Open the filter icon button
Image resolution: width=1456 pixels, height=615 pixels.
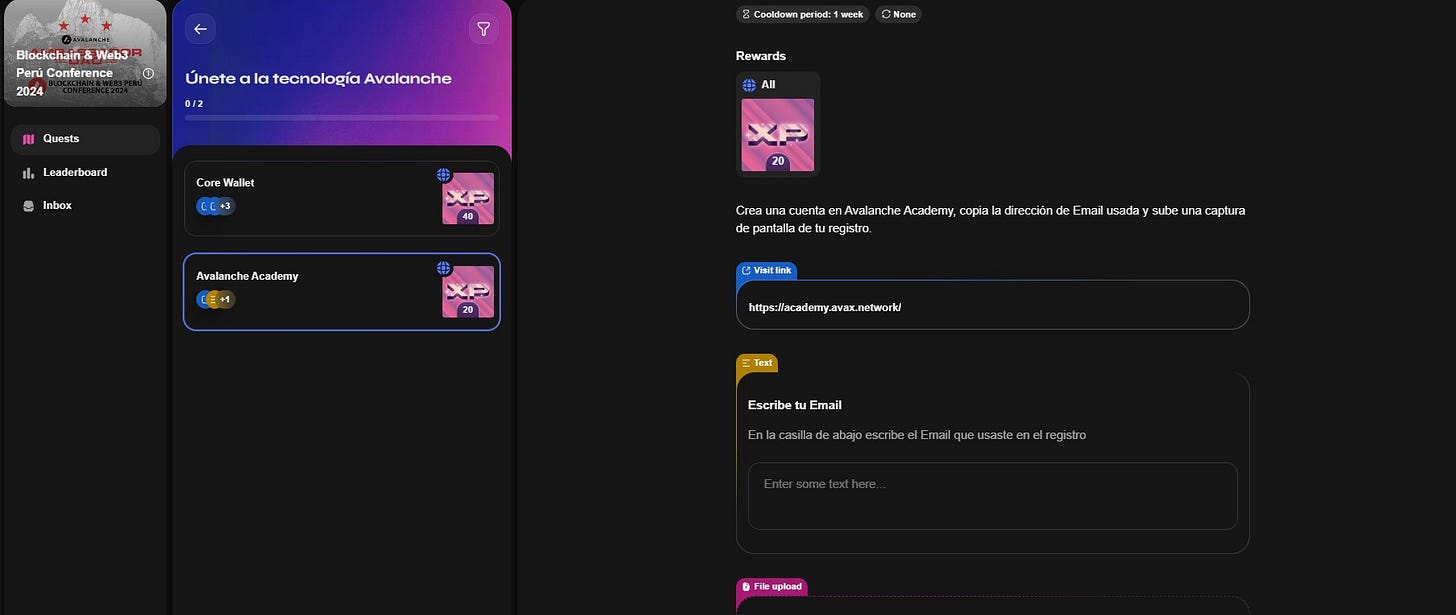click(484, 29)
